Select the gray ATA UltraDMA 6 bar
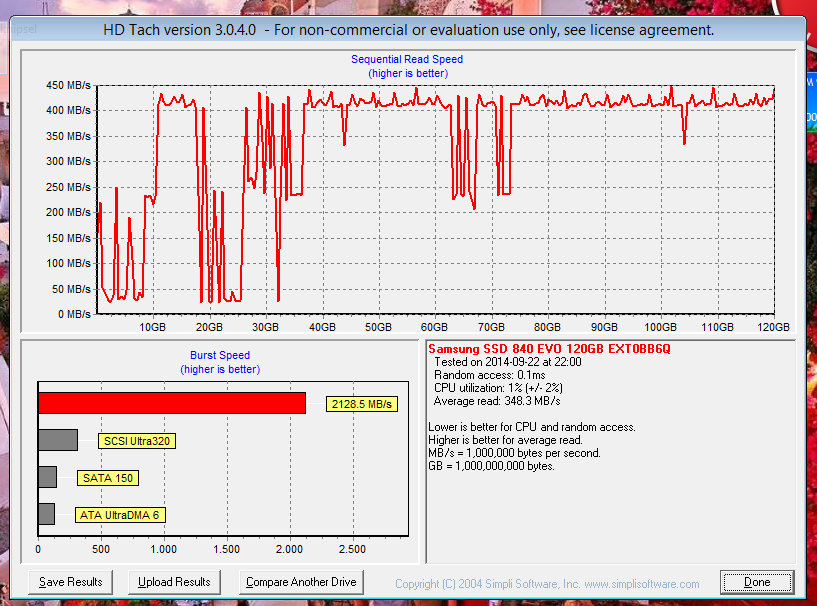 (46, 514)
